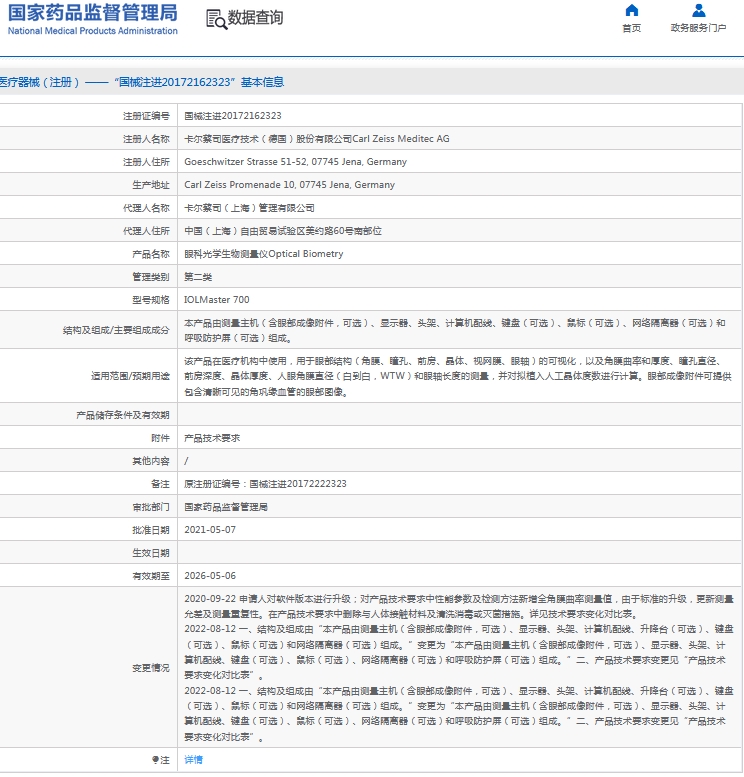This screenshot has height=777, width=744.
Task: Click intended use text starting 该产品在医疗机构中使用
Action: 458,377
